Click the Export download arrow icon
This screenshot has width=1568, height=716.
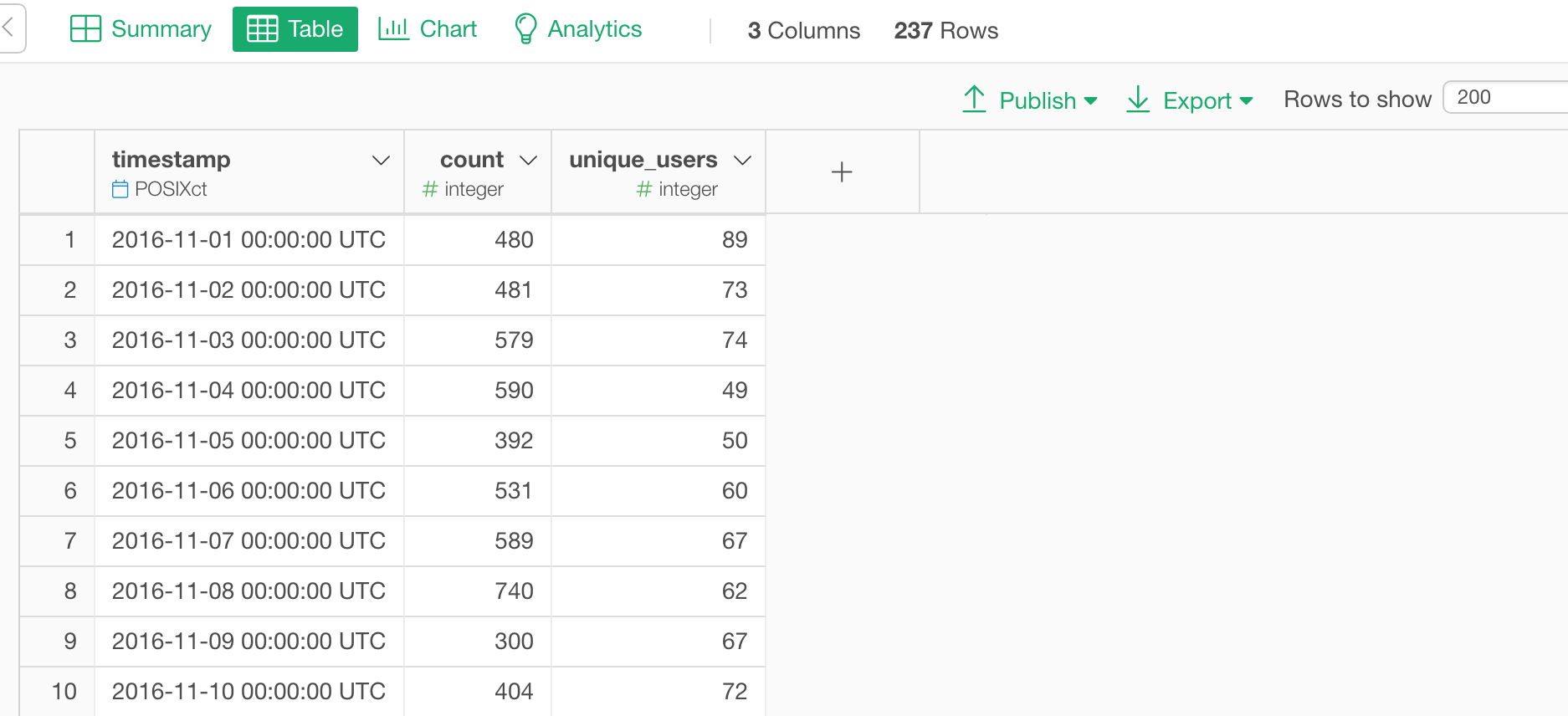click(1138, 100)
